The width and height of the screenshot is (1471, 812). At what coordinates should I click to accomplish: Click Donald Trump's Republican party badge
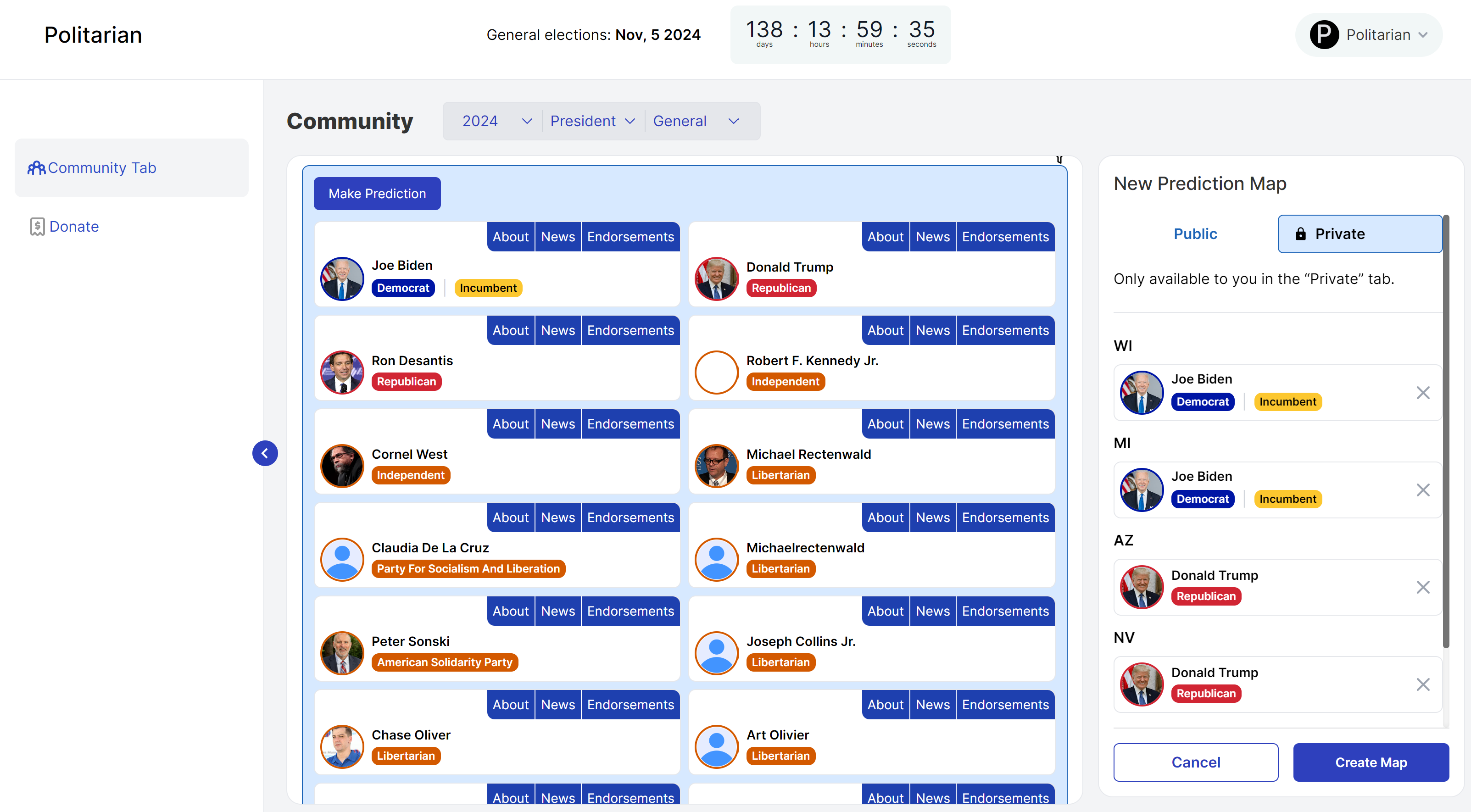(781, 289)
